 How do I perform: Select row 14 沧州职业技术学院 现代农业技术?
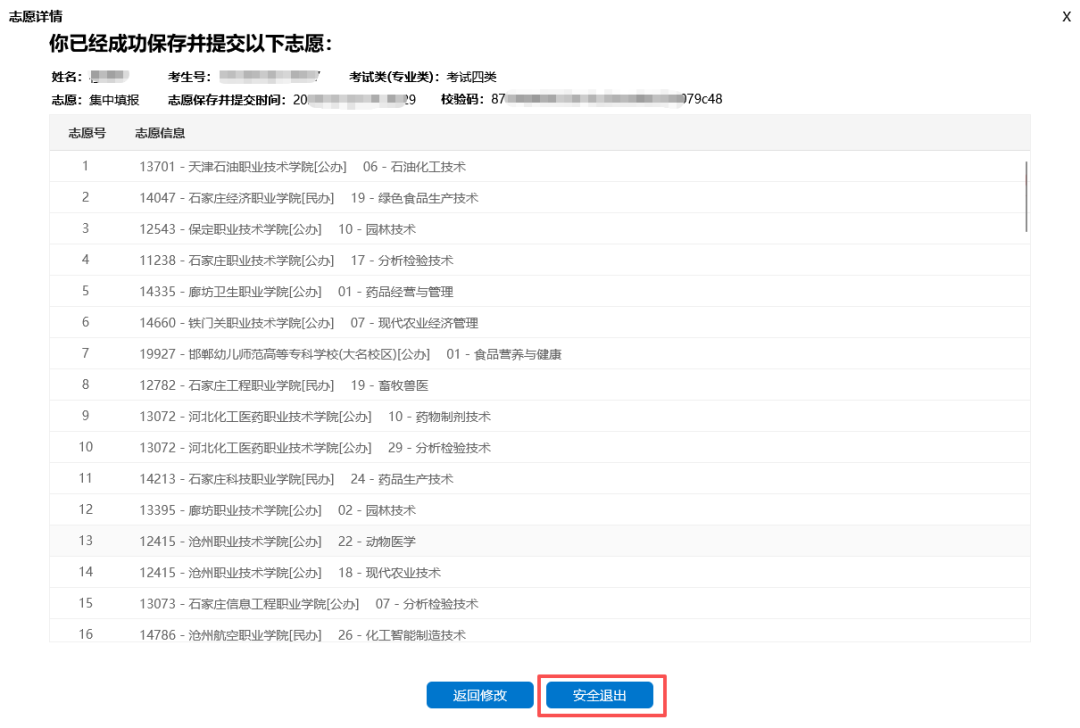click(400, 572)
